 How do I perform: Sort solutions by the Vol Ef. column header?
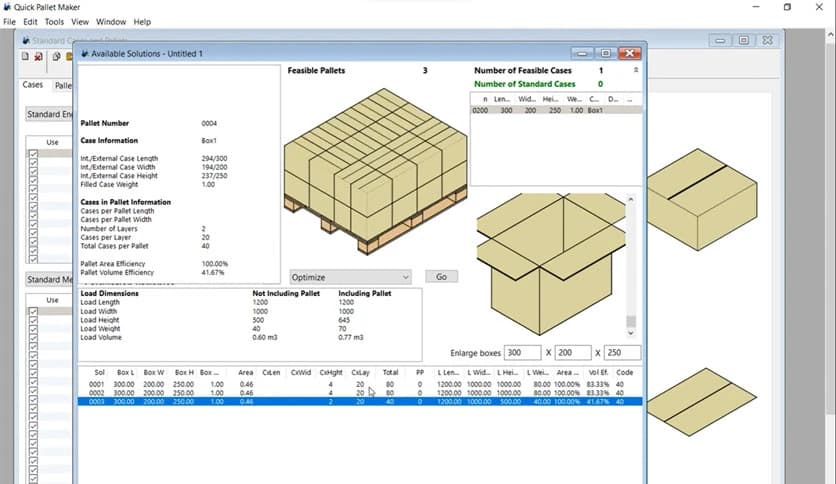(599, 373)
